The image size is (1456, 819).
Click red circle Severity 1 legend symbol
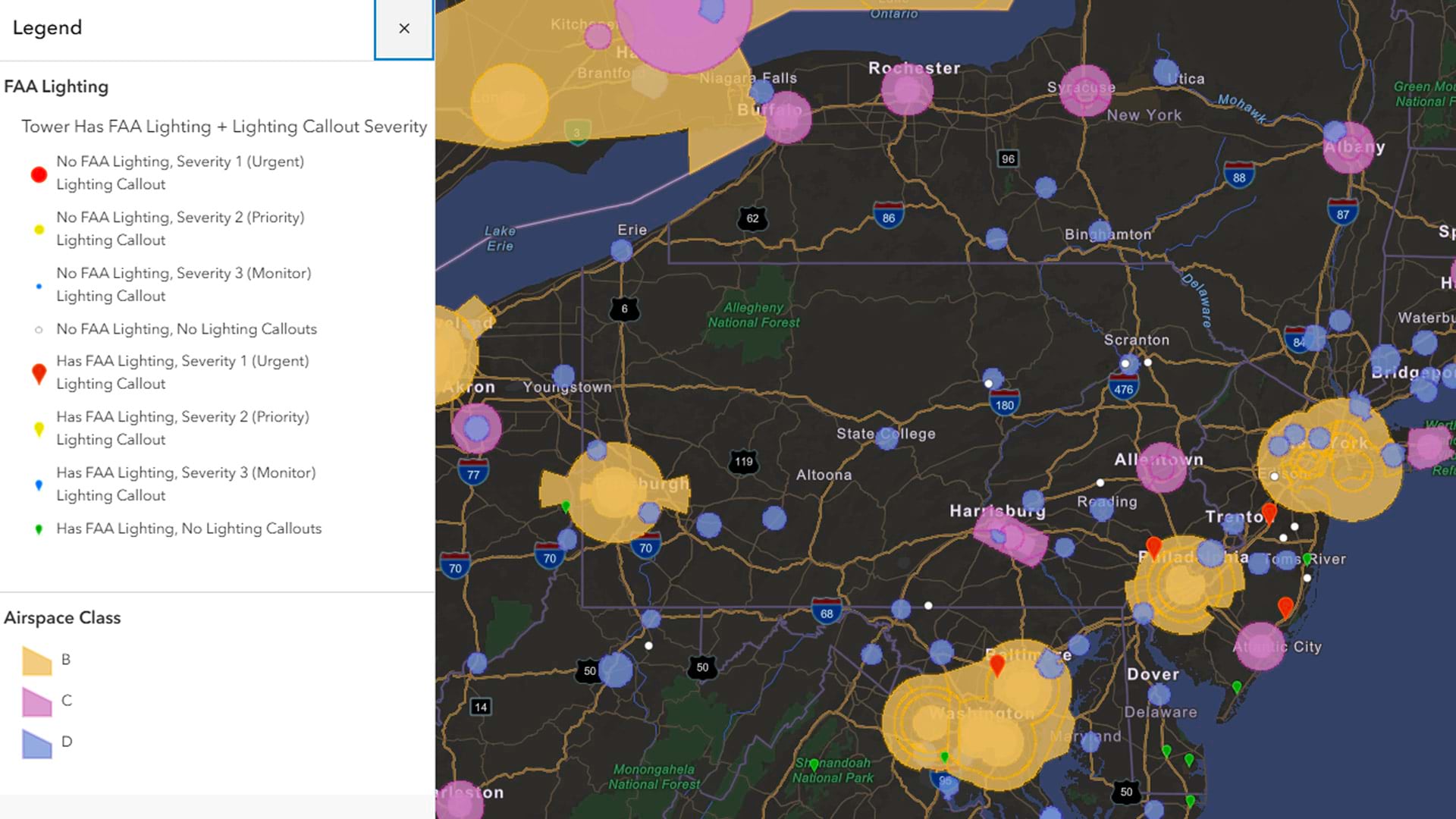tap(39, 174)
